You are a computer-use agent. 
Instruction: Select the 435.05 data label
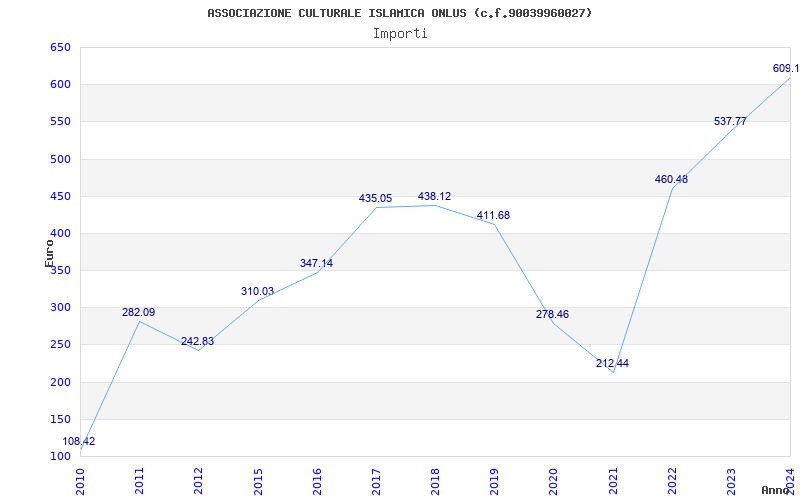coord(376,198)
